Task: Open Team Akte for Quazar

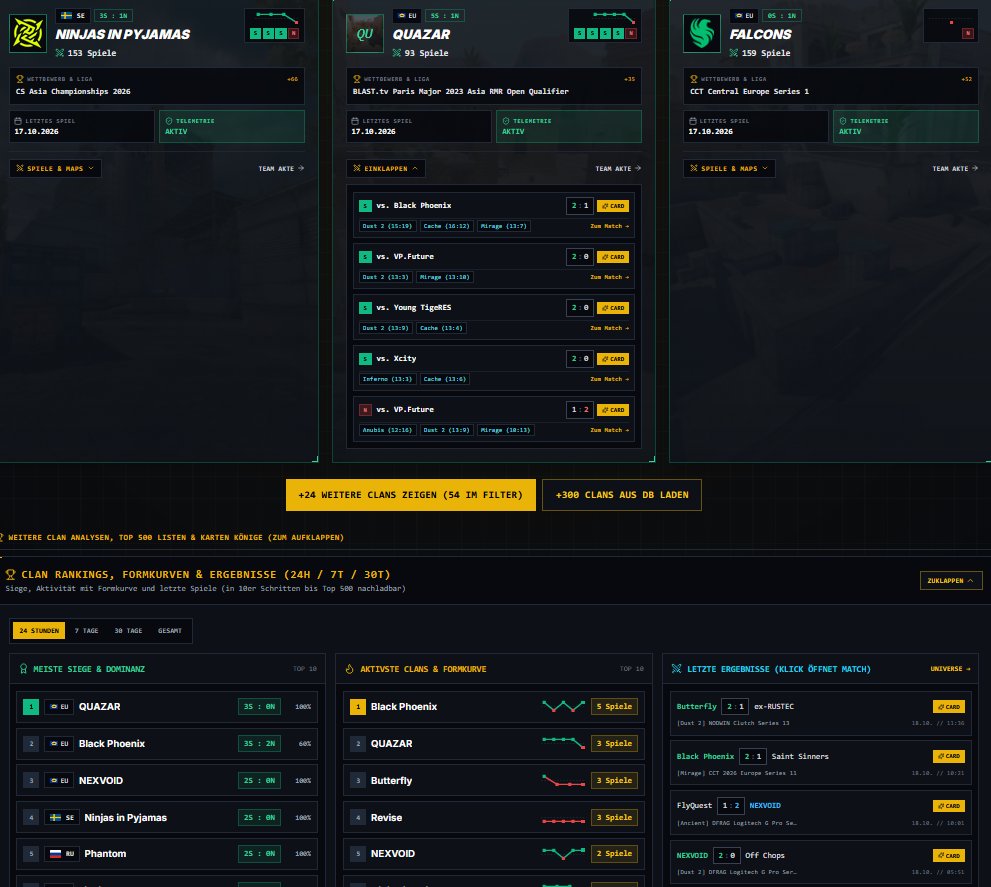Action: pyautogui.click(x=618, y=168)
